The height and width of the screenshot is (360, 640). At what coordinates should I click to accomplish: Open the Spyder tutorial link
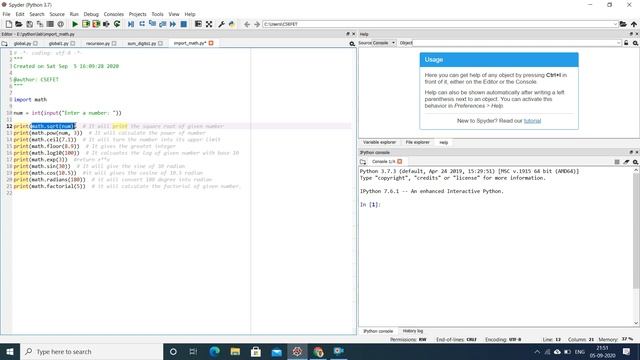coord(532,121)
